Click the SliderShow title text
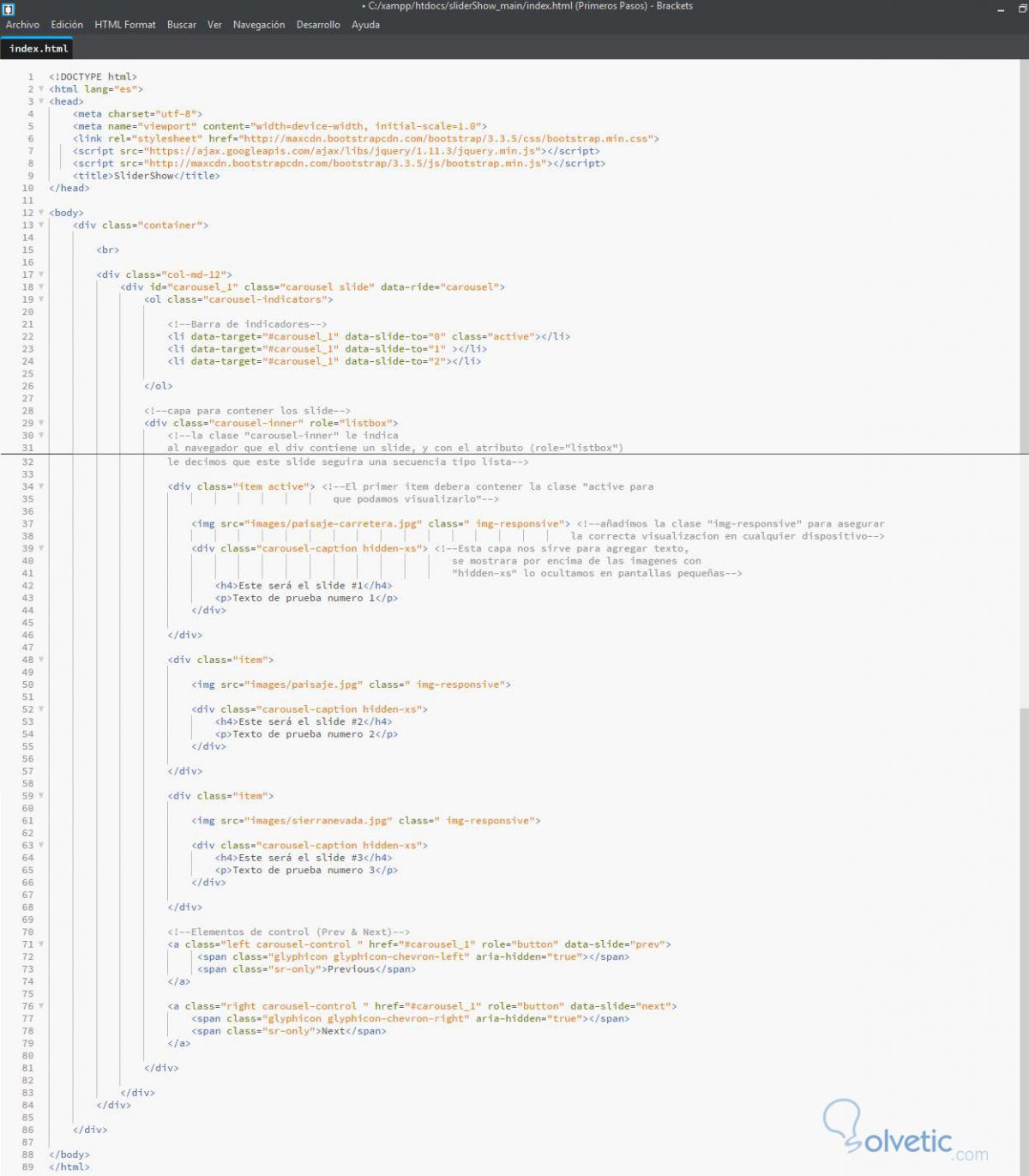Image resolution: width=1029 pixels, height=1176 pixels. coord(143,176)
